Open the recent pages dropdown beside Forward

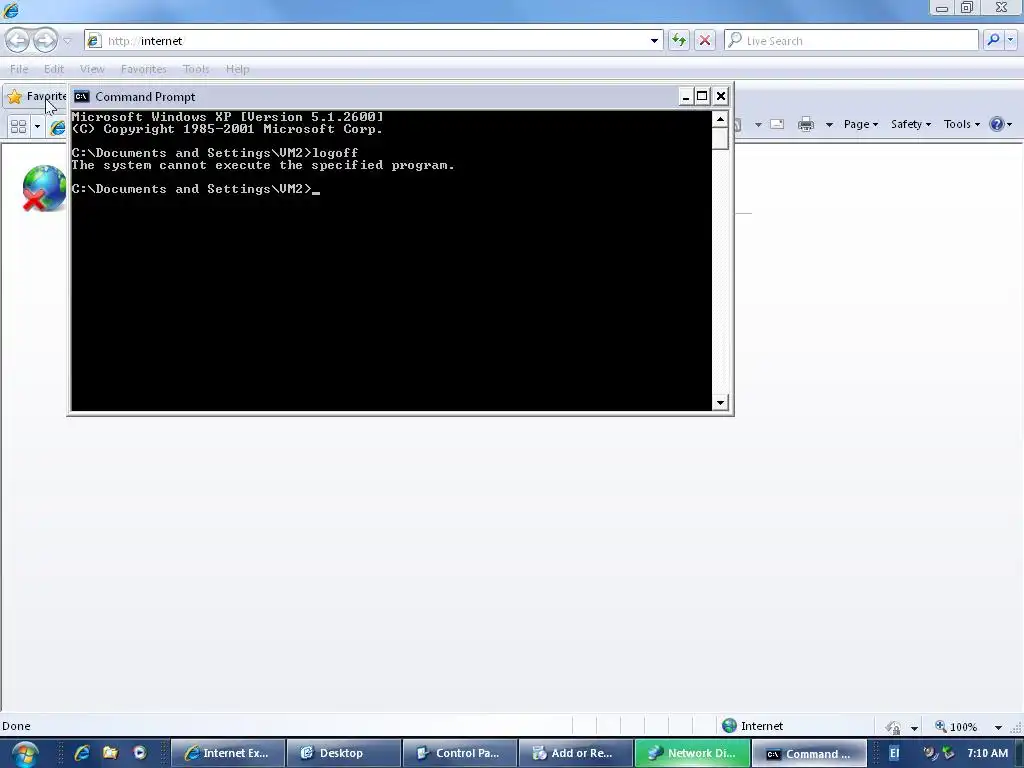67,41
